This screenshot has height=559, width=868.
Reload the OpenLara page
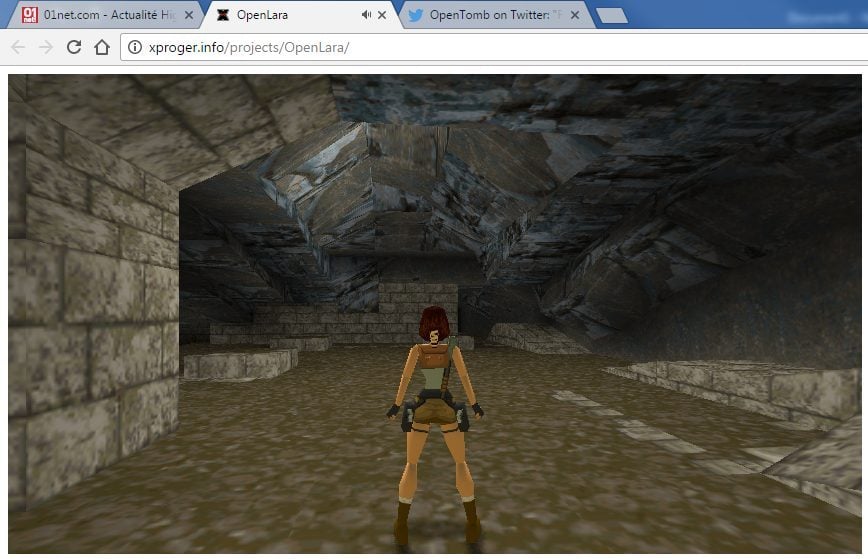pyautogui.click(x=74, y=47)
